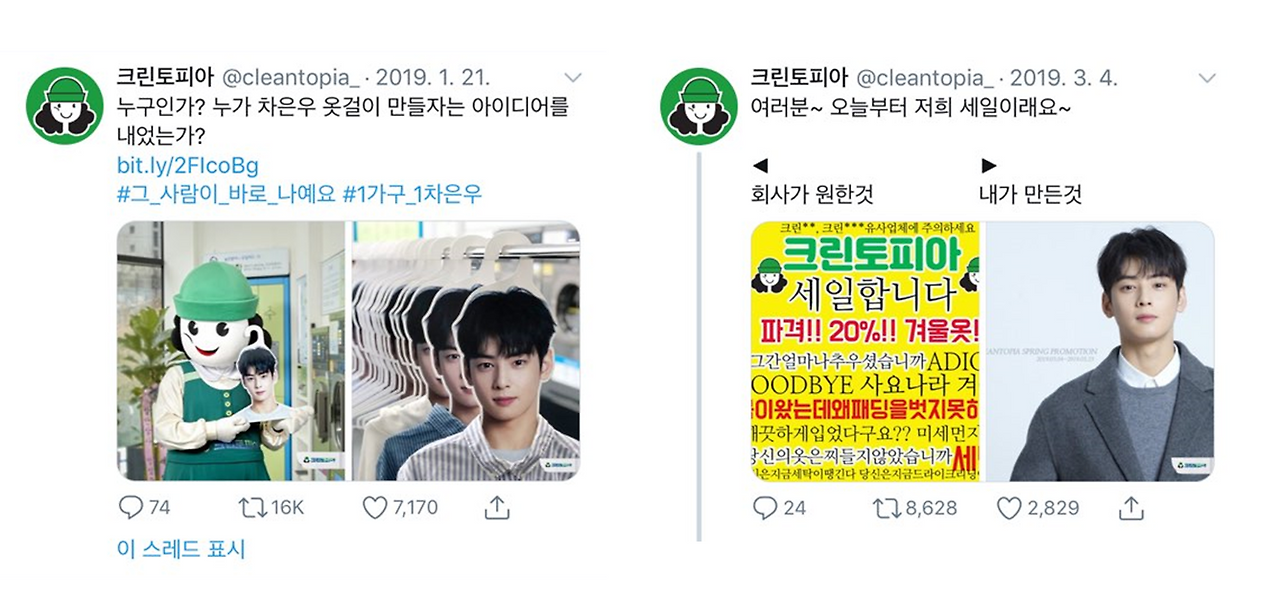Open the row of face hangers photo
This screenshot has height=600, width=1280.
click(x=465, y=351)
